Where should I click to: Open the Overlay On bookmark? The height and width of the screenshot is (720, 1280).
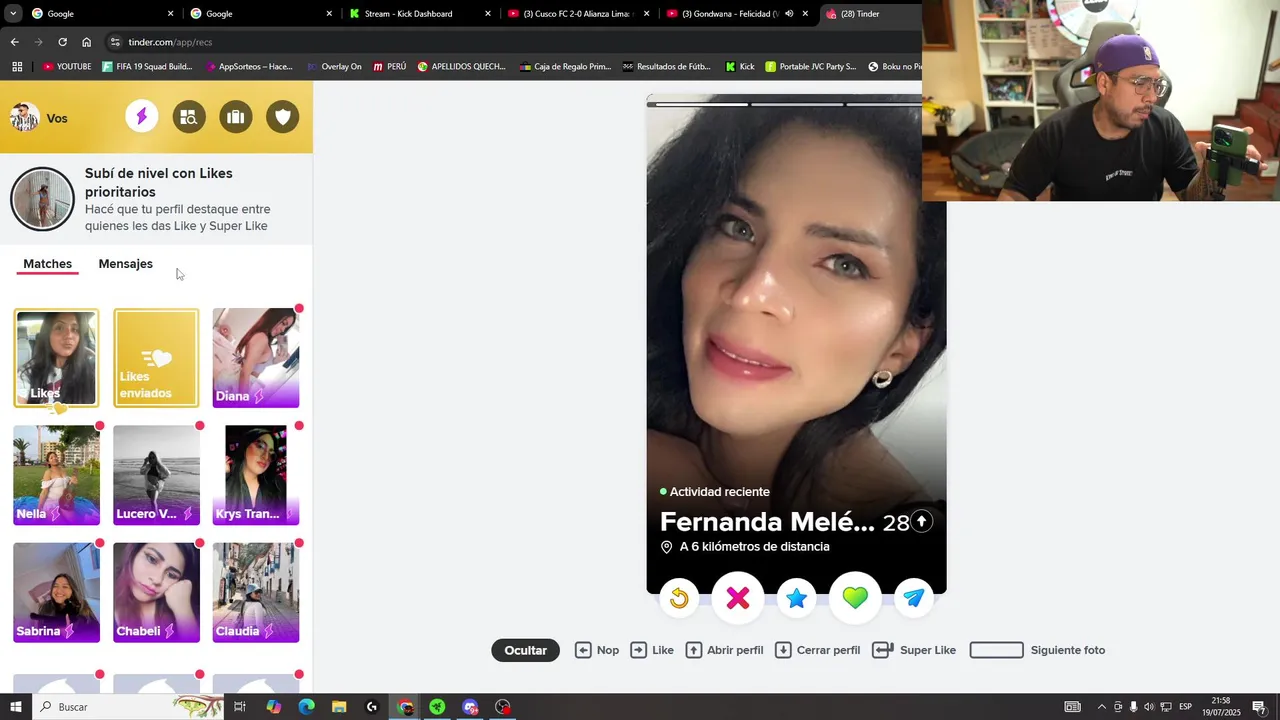[334, 67]
